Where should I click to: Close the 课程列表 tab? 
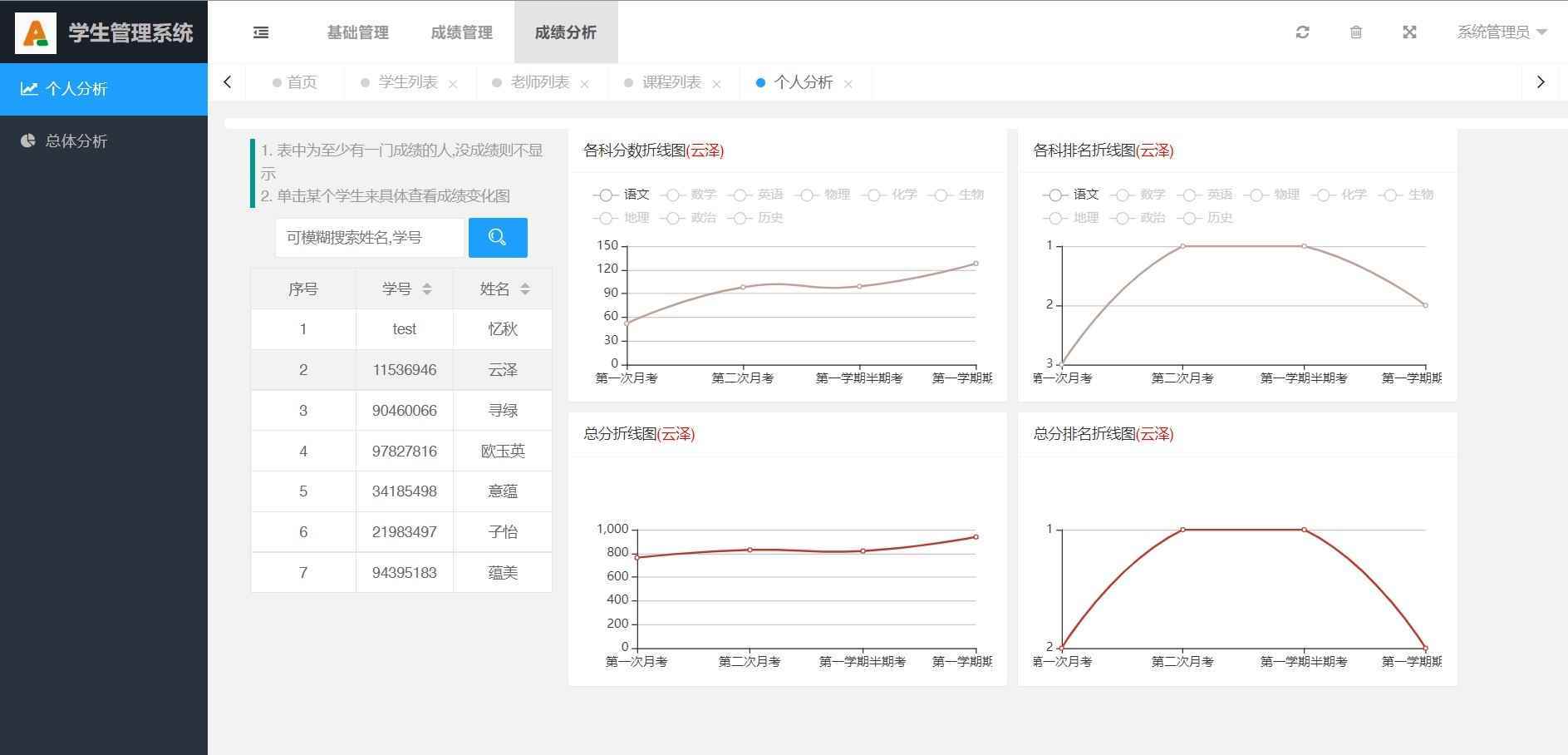pos(716,84)
